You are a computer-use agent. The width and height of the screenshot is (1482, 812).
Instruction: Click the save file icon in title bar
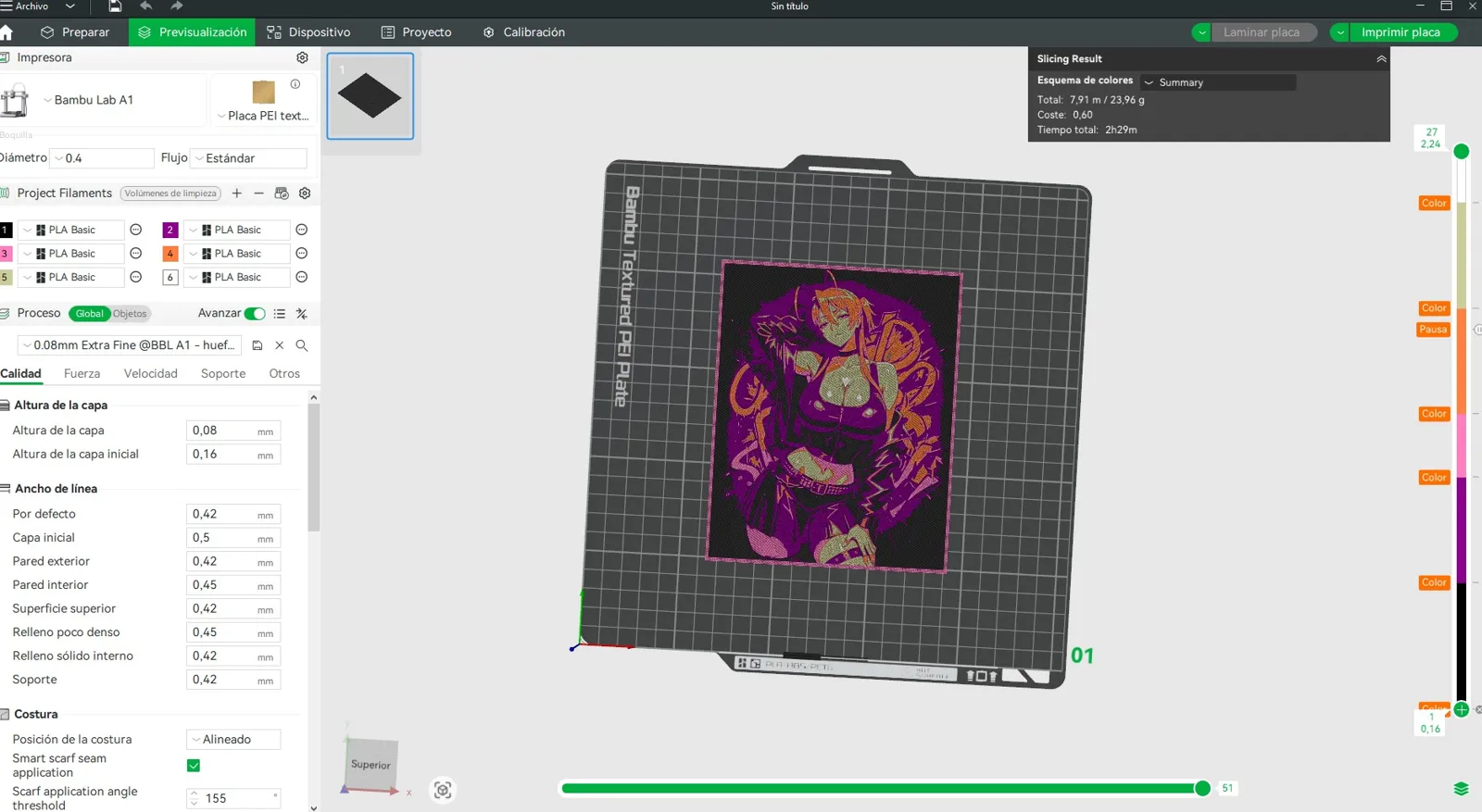pyautogui.click(x=115, y=6)
